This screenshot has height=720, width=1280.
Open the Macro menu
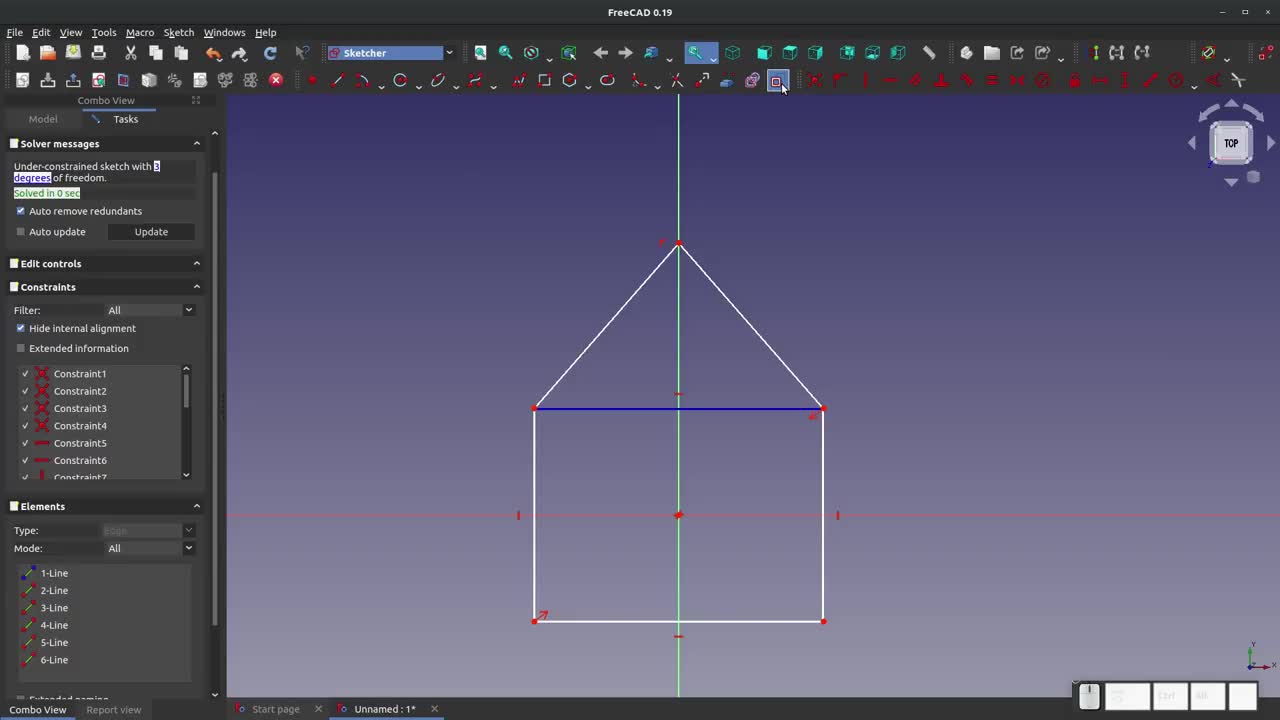[140, 32]
